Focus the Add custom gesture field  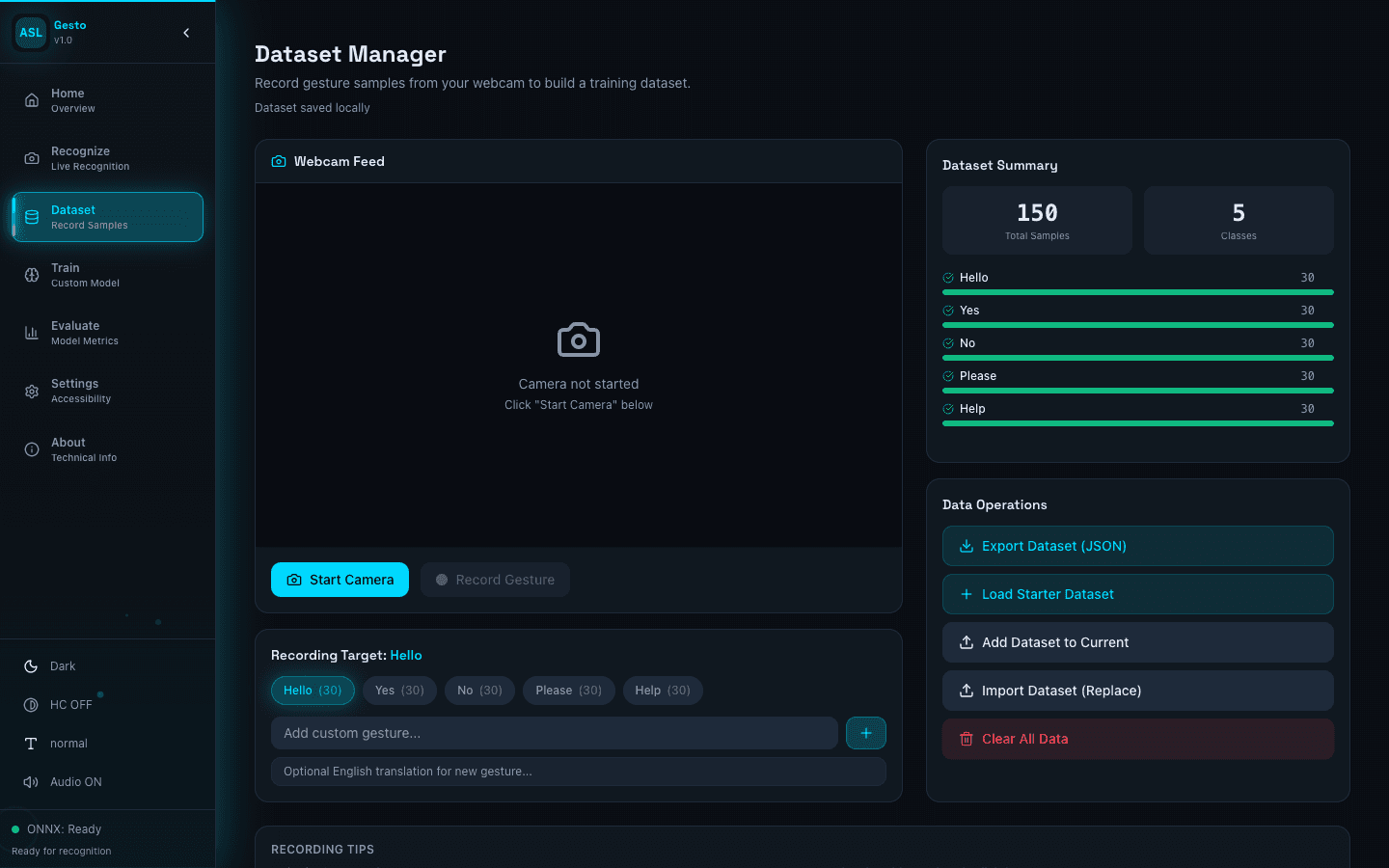(555, 733)
